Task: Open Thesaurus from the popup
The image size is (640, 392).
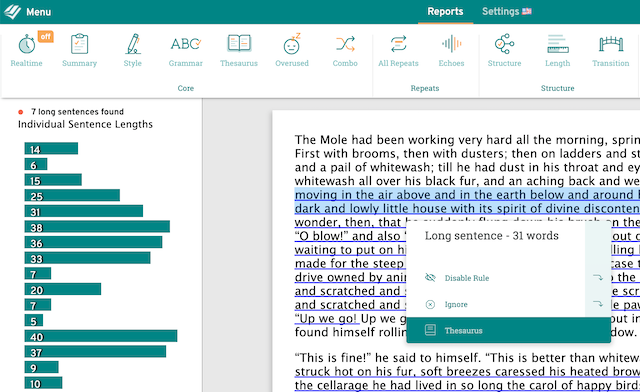Action: click(x=508, y=330)
